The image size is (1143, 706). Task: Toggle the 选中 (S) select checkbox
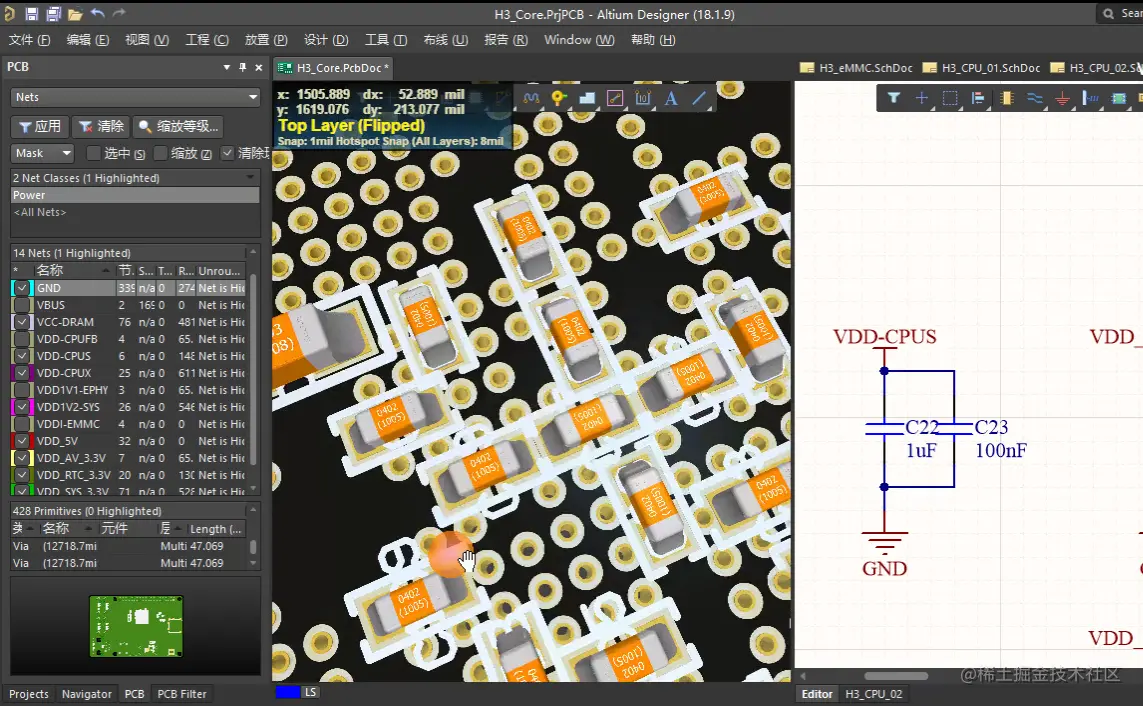(x=94, y=153)
